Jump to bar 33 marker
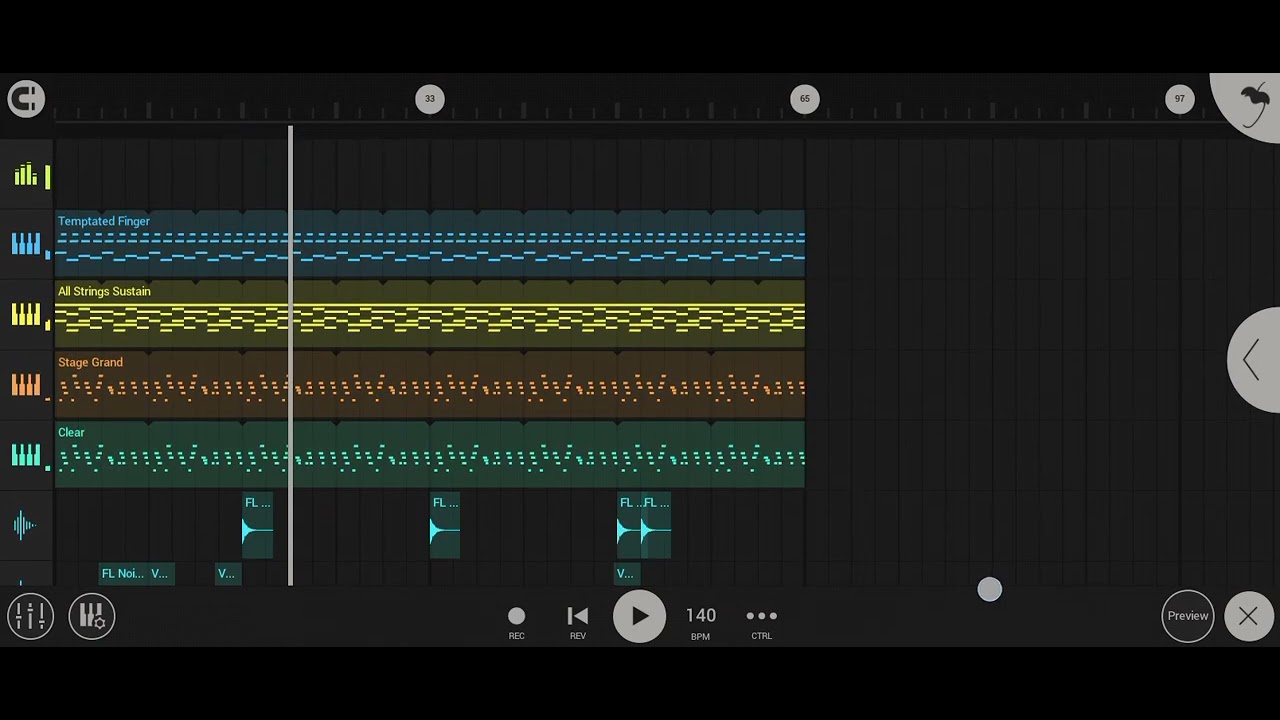 coord(430,99)
